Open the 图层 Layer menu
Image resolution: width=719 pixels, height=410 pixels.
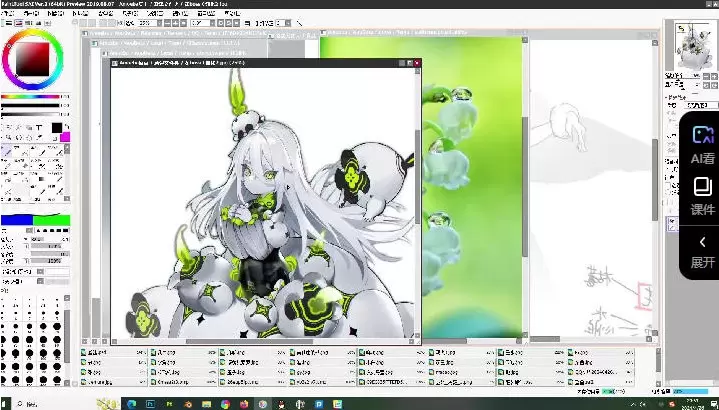coord(80,13)
